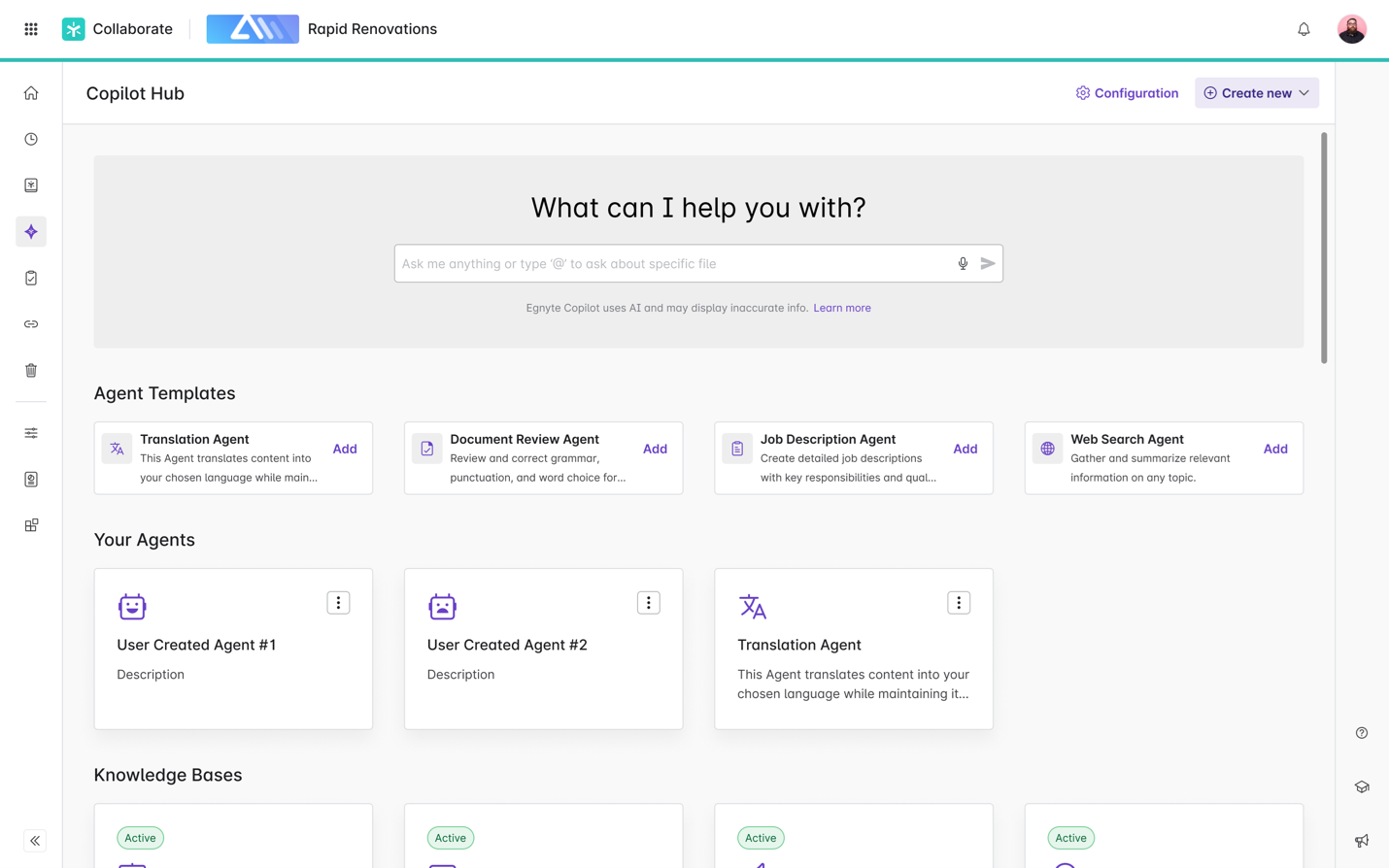Open options menu for User Created Agent #1

[x=338, y=603]
